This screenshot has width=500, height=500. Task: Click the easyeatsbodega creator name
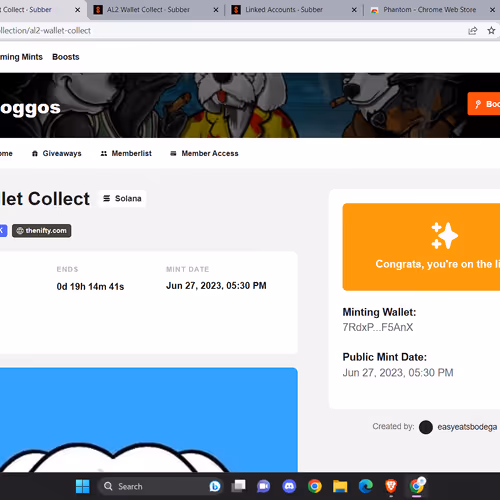pos(467,427)
